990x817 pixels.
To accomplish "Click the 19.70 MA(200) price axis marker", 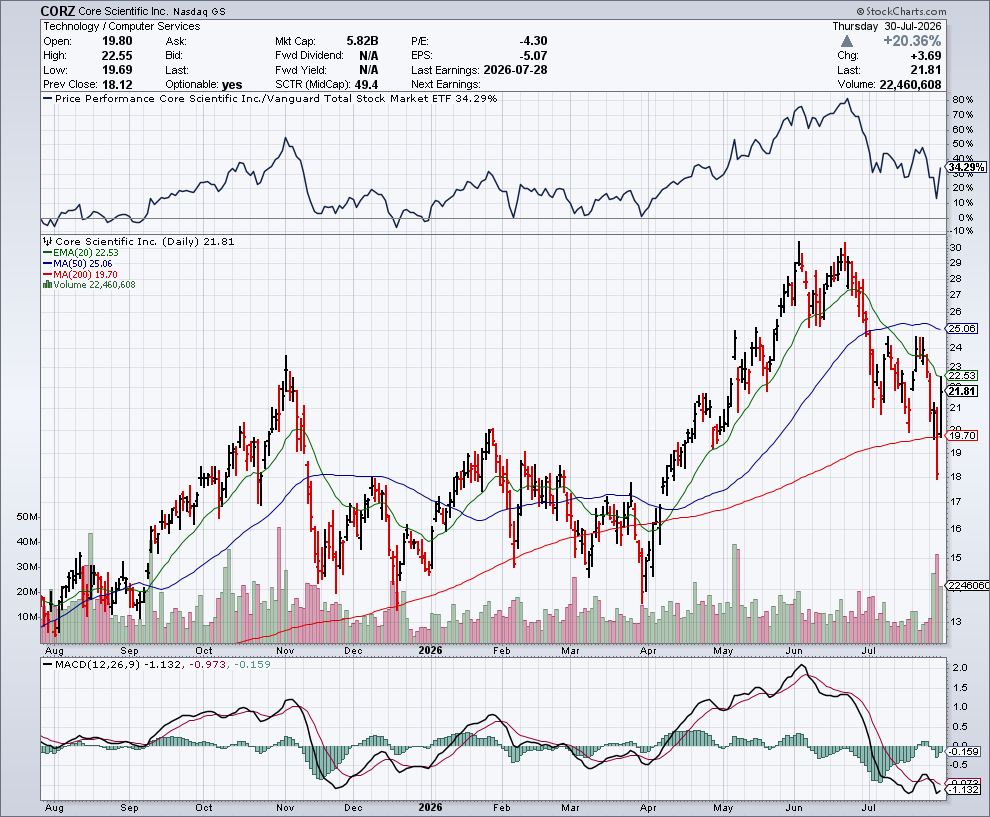I will [963, 436].
